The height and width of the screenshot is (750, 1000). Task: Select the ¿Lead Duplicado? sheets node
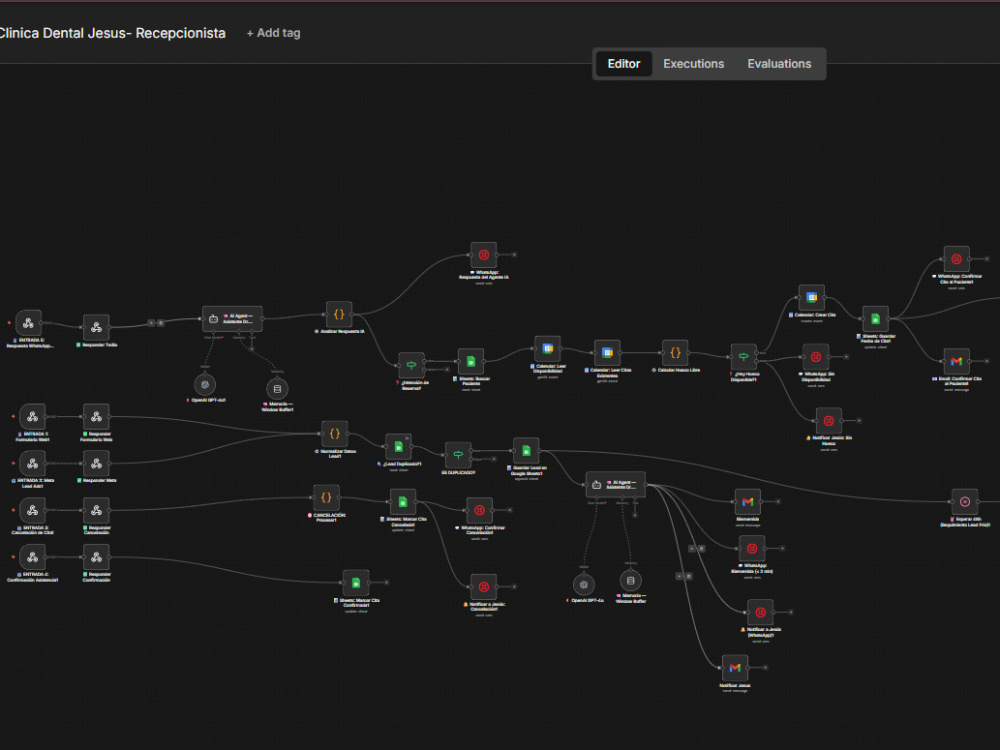pyautogui.click(x=399, y=446)
